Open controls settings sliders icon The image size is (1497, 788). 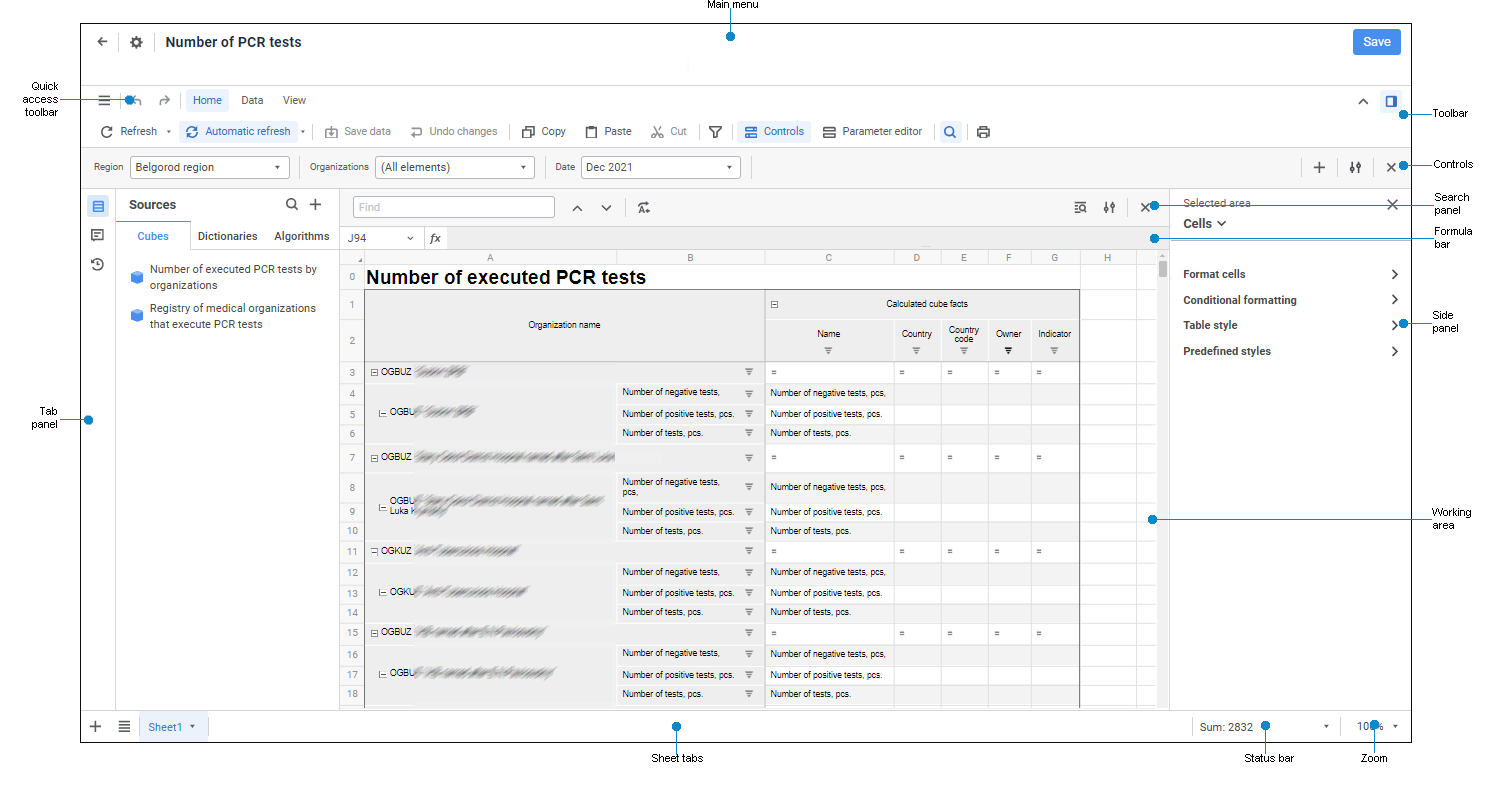click(x=1355, y=168)
